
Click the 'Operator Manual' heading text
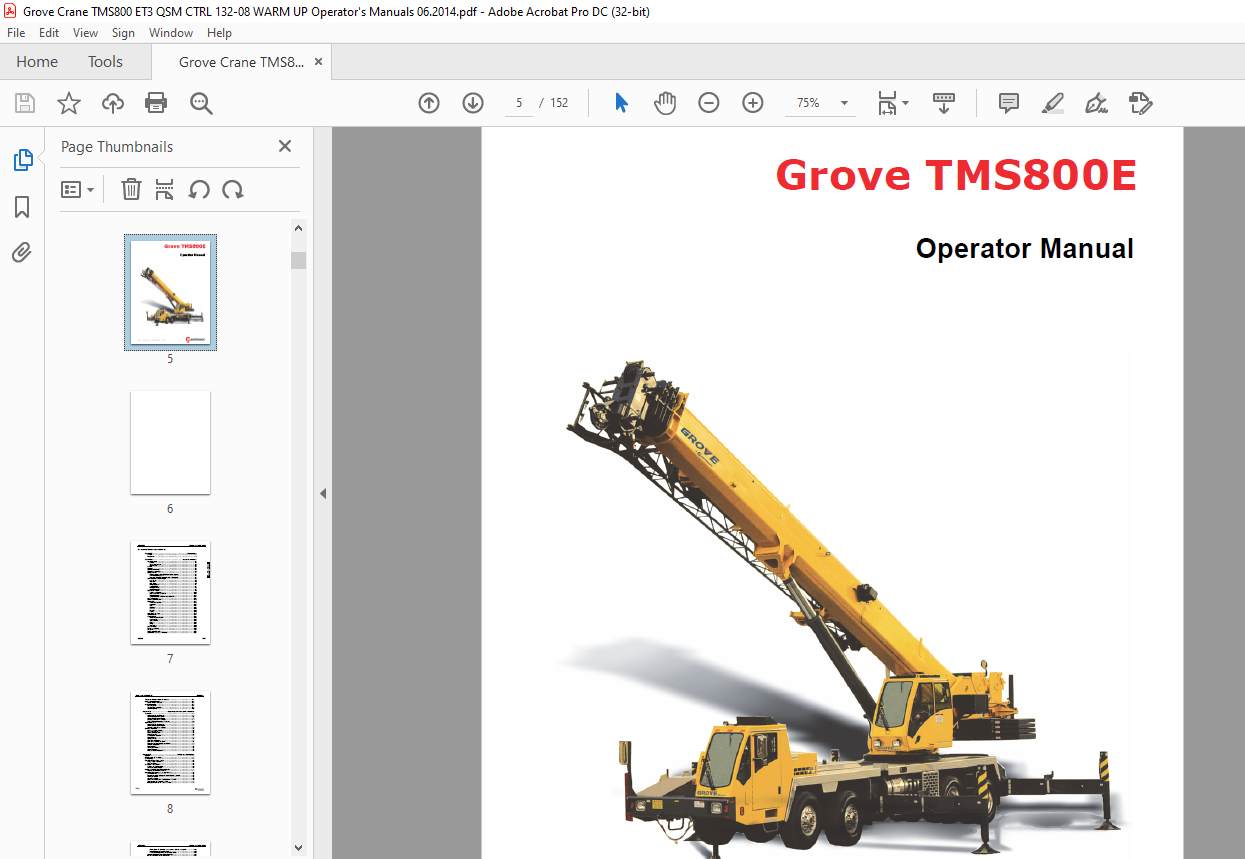(x=1024, y=248)
